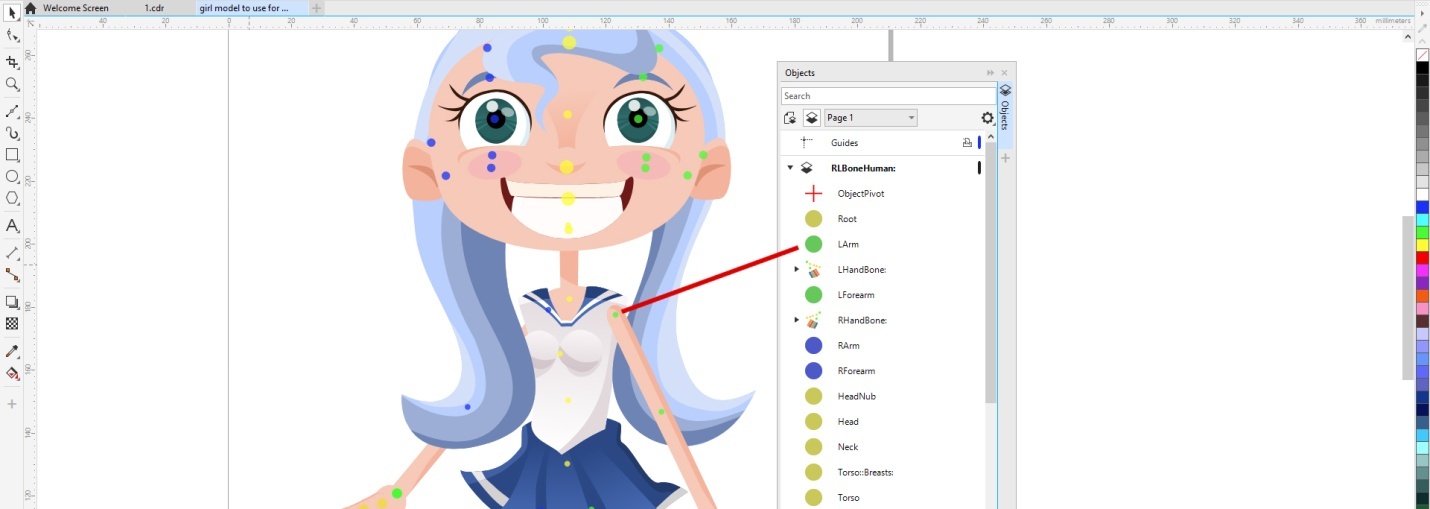Toggle print state of Guides layer
1430x509 pixels.
tap(967, 143)
